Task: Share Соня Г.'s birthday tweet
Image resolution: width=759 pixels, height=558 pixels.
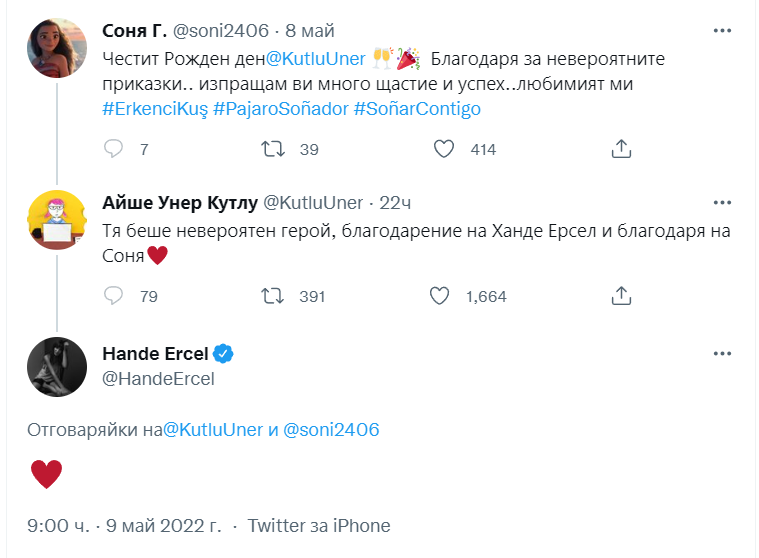Action: click(620, 149)
